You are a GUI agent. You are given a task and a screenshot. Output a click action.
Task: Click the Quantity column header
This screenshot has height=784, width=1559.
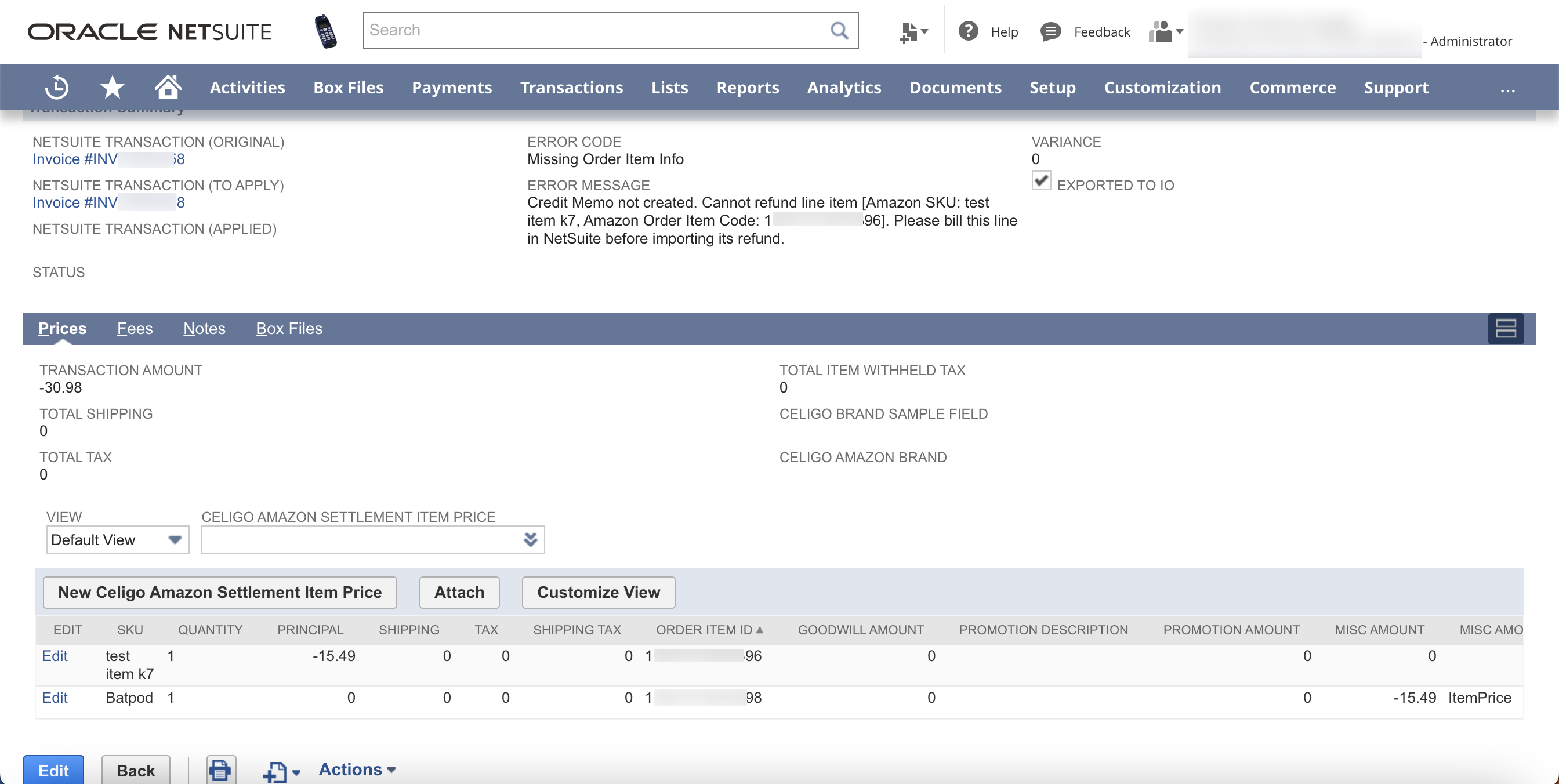pyautogui.click(x=210, y=630)
